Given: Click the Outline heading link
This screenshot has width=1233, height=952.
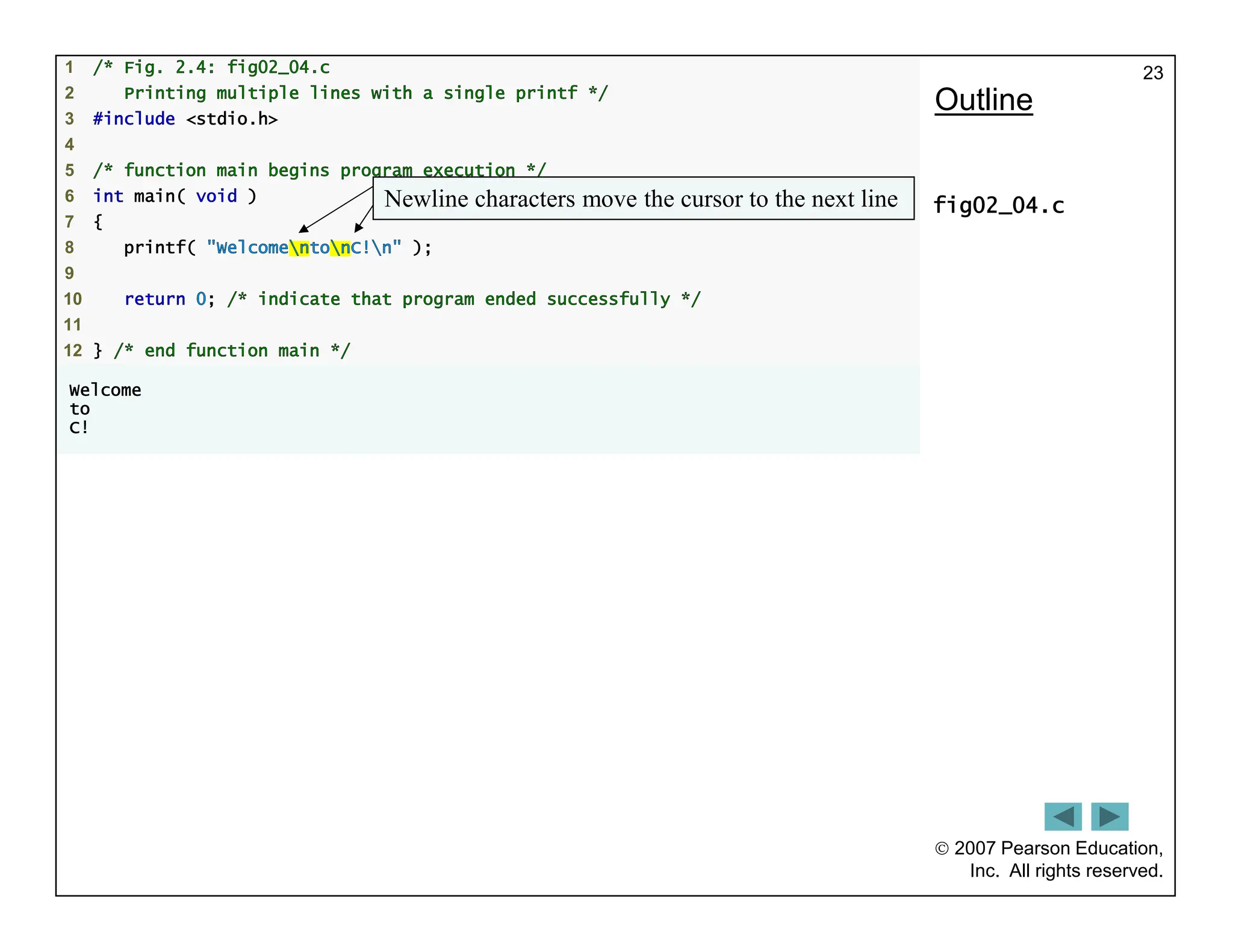Looking at the screenshot, I should coord(983,100).
